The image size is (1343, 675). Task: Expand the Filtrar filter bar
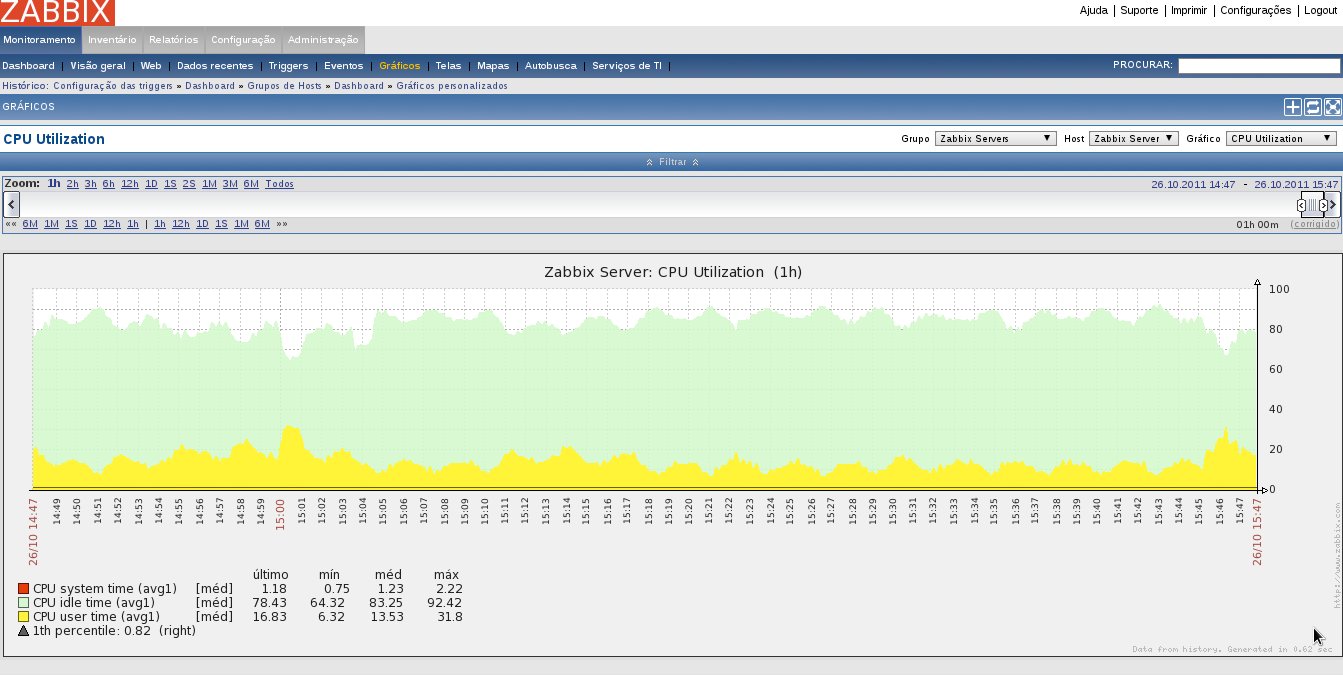point(672,161)
